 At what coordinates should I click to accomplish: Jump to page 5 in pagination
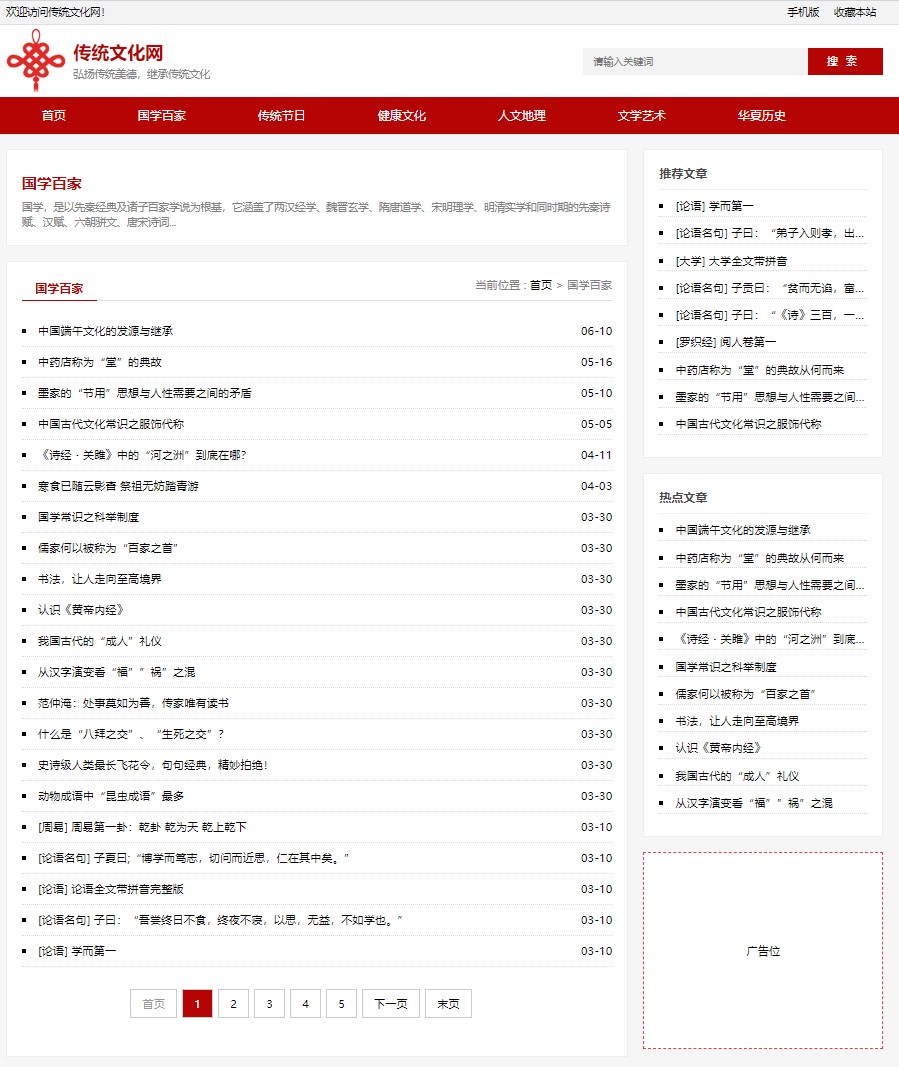pyautogui.click(x=341, y=1004)
